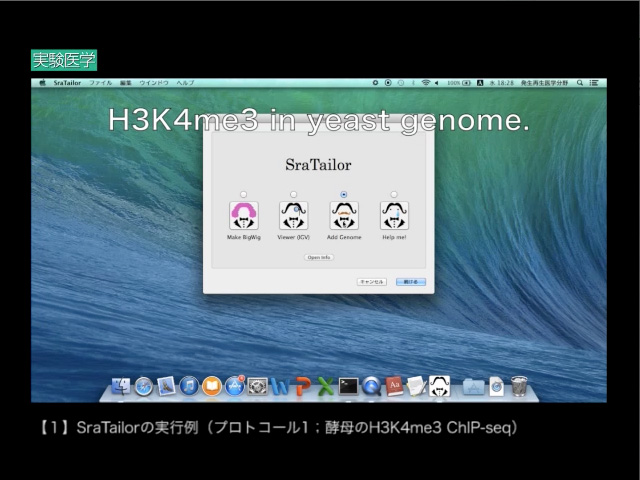This screenshot has width=640, height=480.
Task: Open the Trash in the Dock
Action: click(519, 386)
